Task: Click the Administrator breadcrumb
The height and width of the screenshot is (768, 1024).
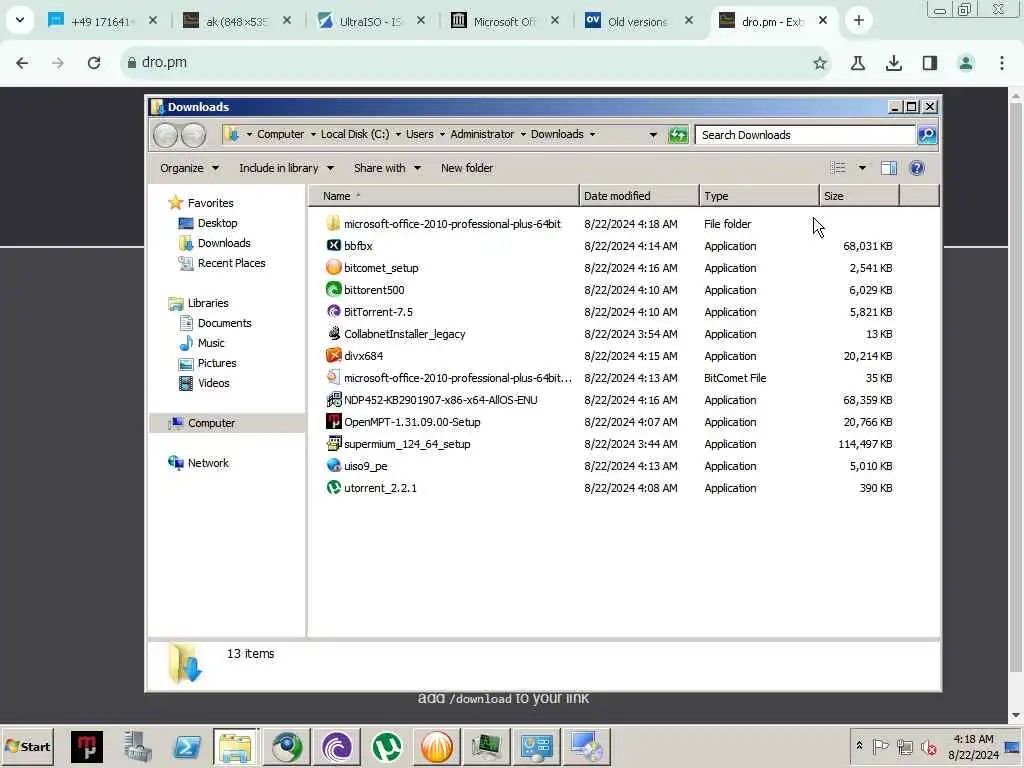Action: [x=482, y=134]
